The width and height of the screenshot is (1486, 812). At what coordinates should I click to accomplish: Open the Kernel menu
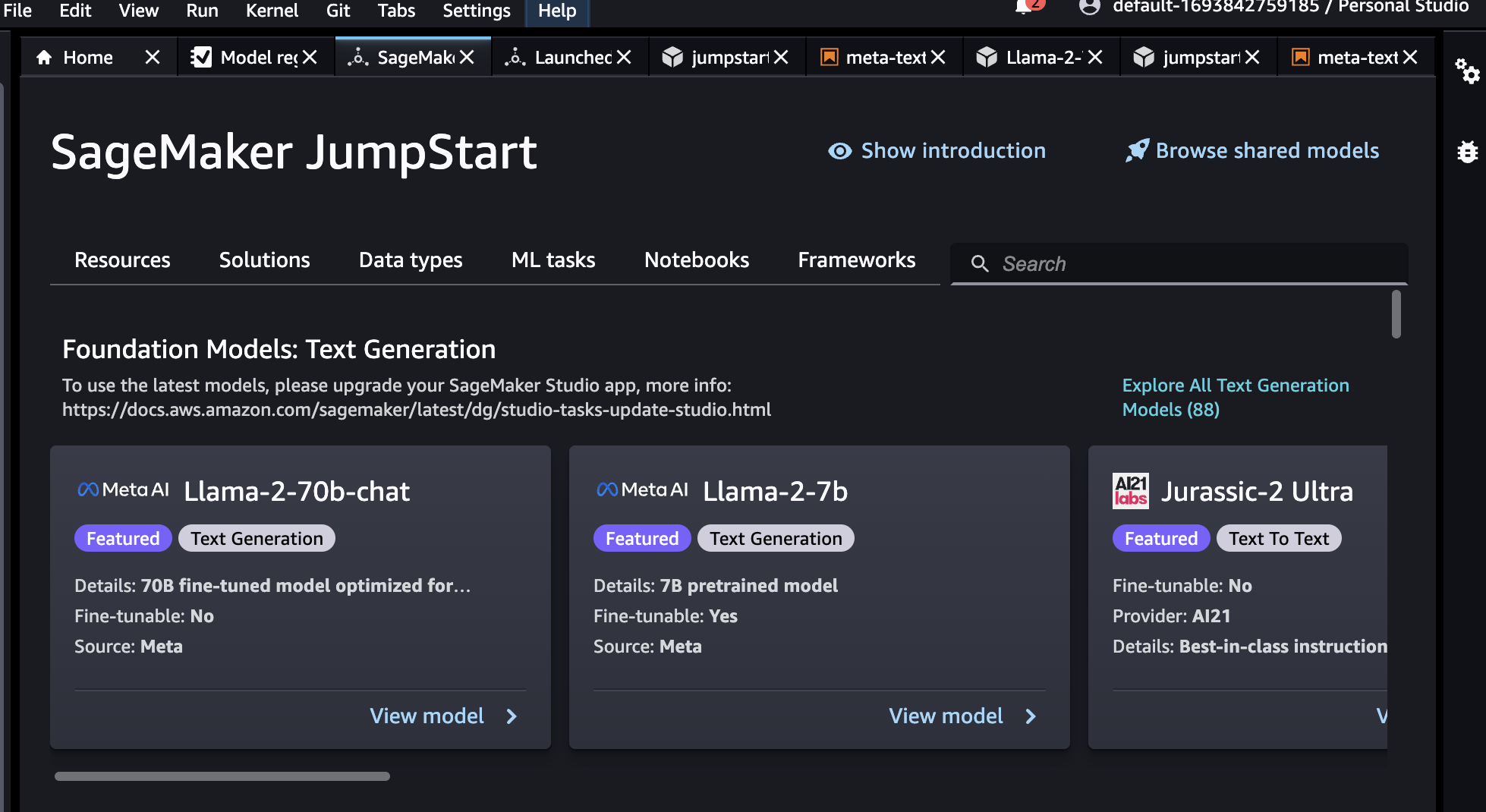(271, 11)
